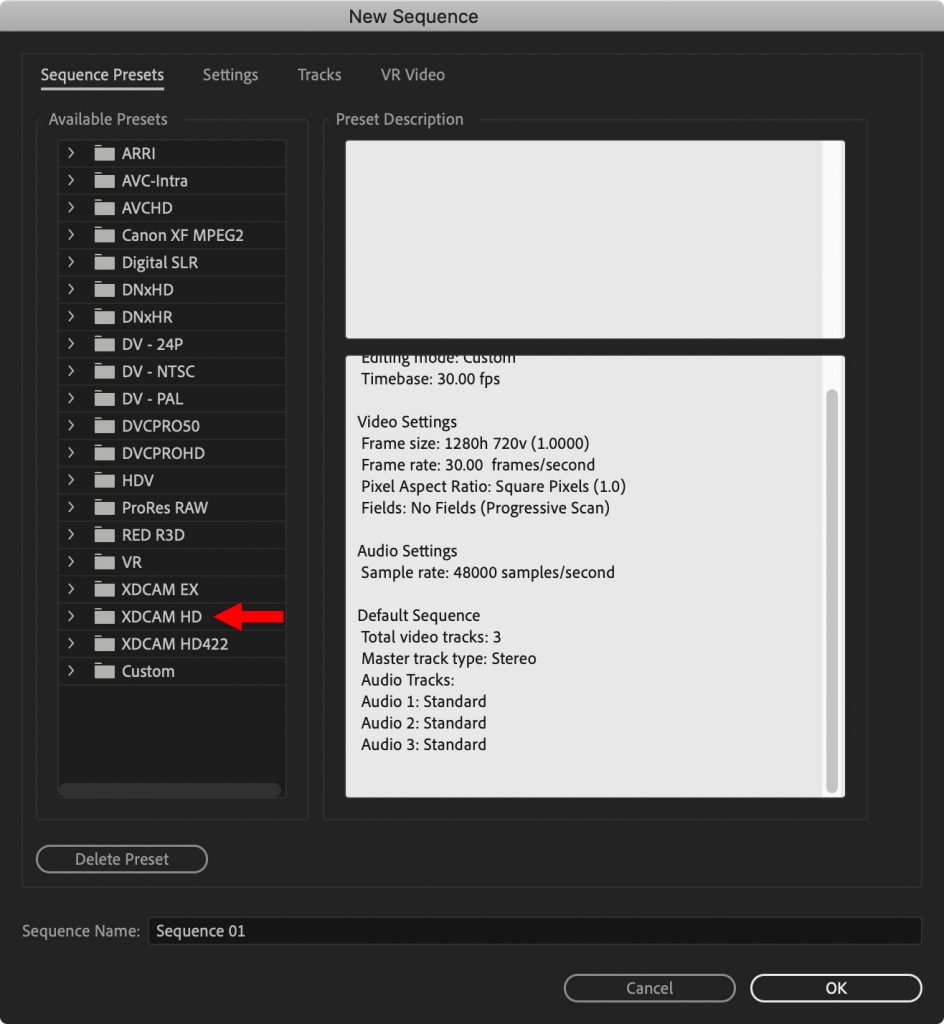Click the Sequence Name input field
The image size is (944, 1024).
tap(535, 931)
